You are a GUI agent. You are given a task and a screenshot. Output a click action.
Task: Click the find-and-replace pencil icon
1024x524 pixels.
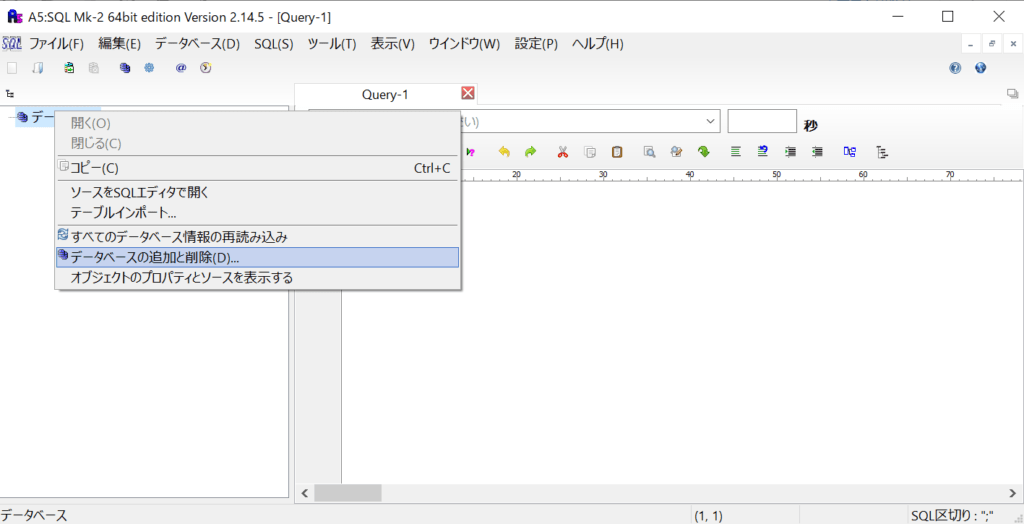[677, 152]
